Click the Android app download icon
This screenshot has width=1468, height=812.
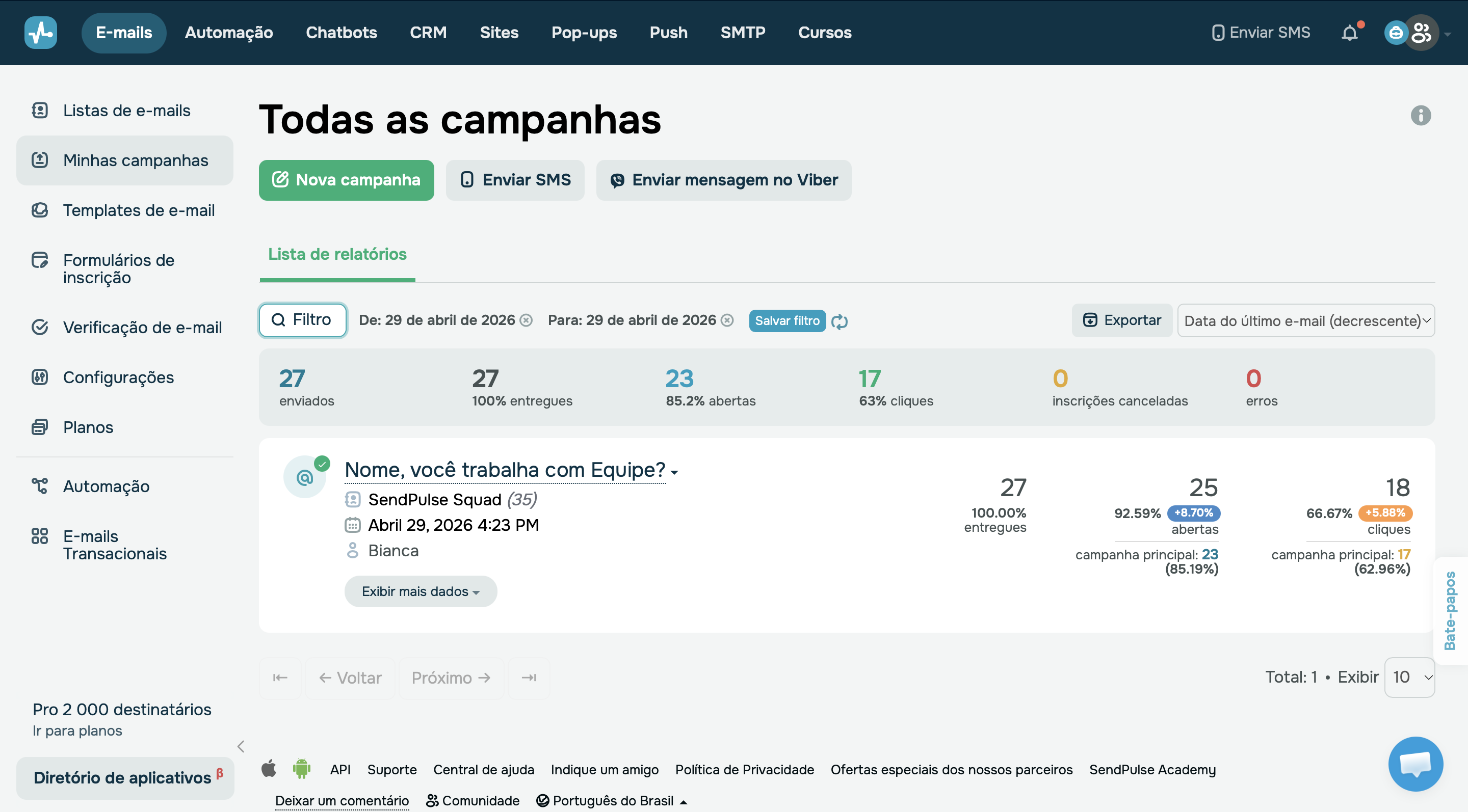coord(301,769)
